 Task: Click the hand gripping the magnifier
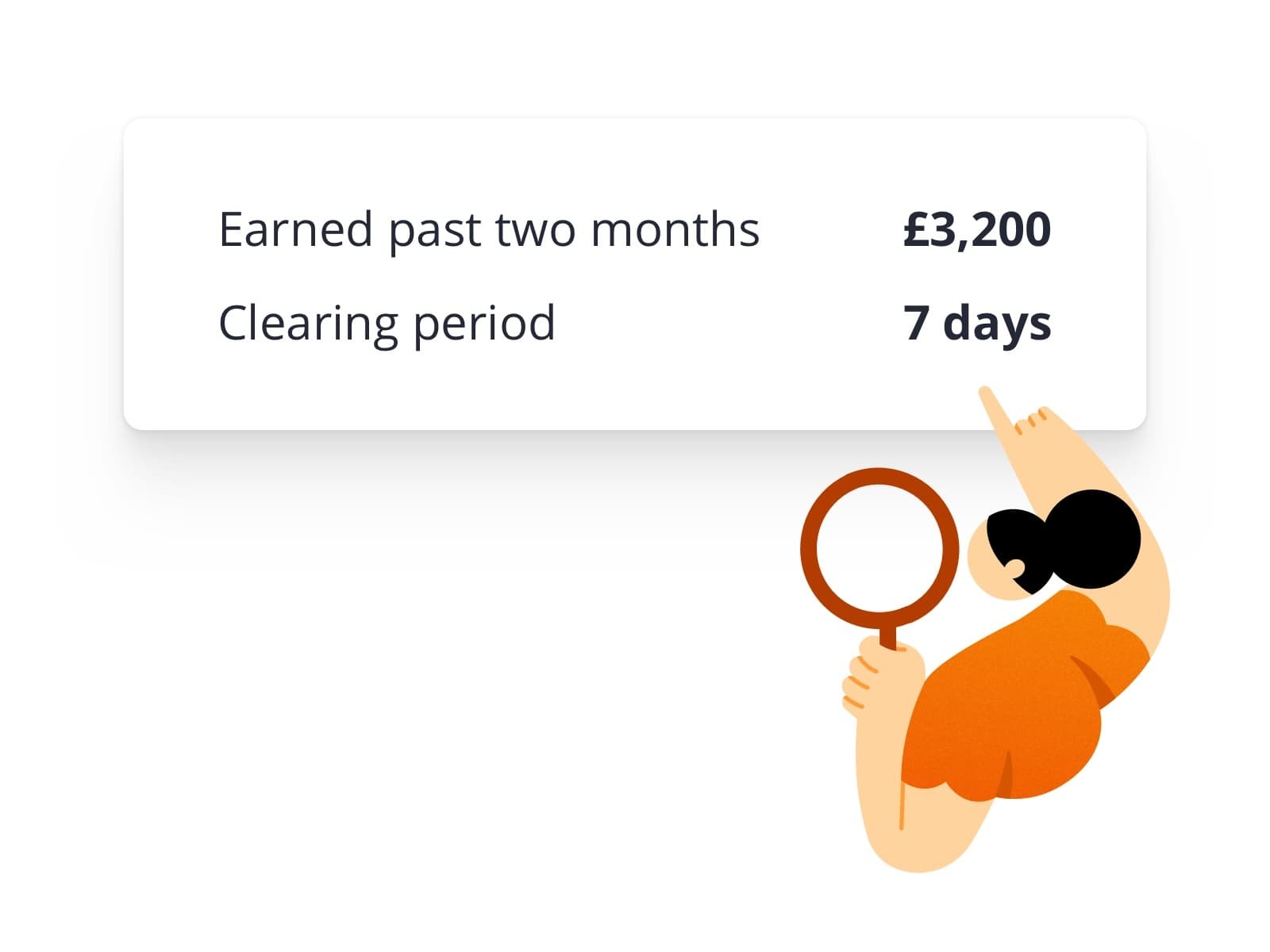click(x=881, y=678)
